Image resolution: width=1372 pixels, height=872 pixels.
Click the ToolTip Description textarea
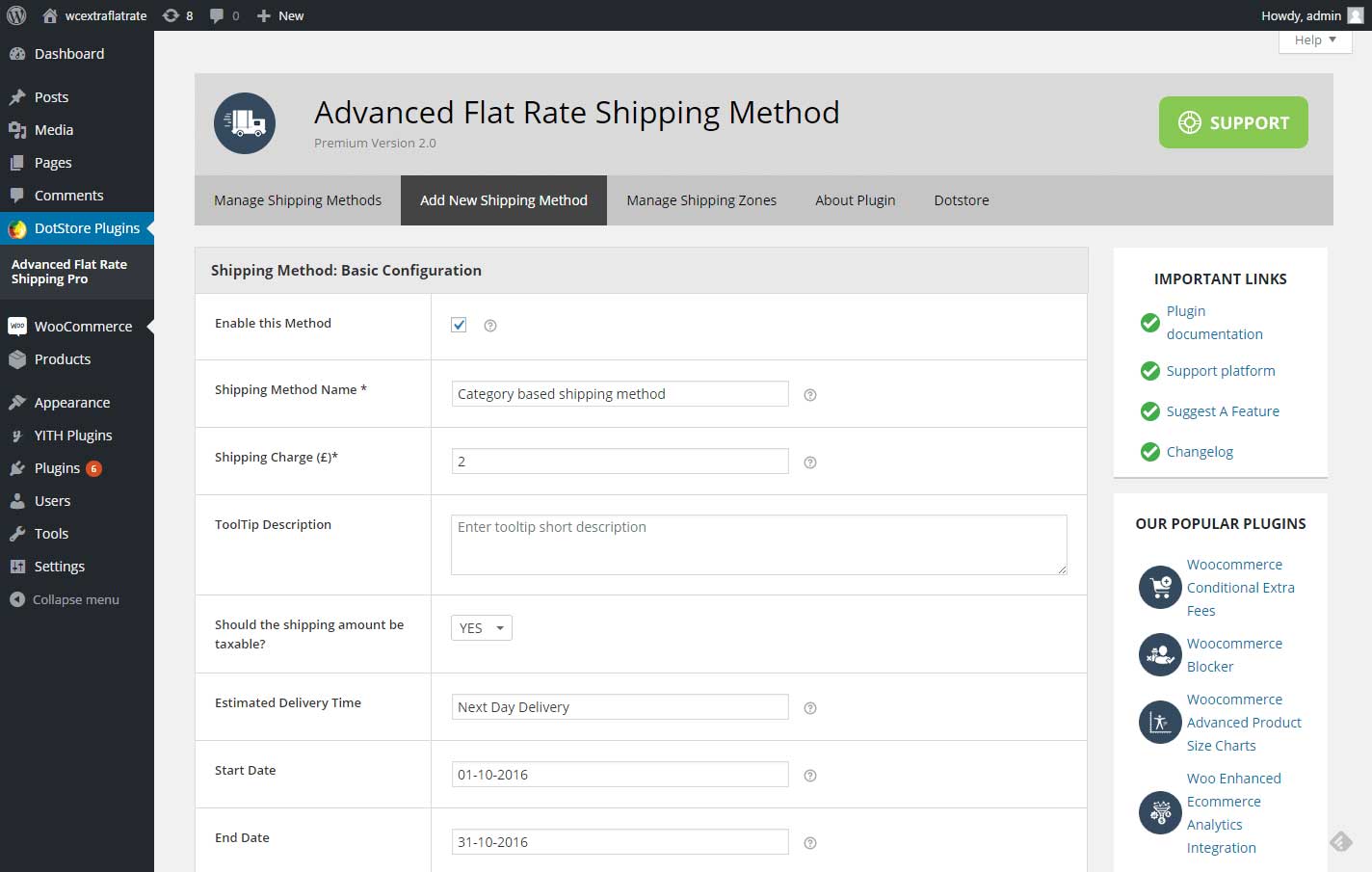coord(759,545)
